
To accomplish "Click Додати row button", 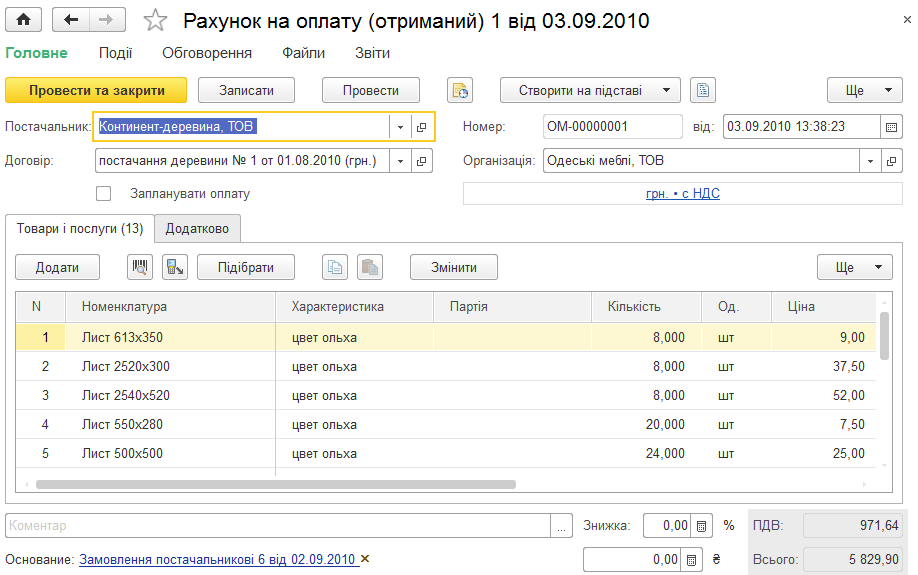I will tap(57, 268).
